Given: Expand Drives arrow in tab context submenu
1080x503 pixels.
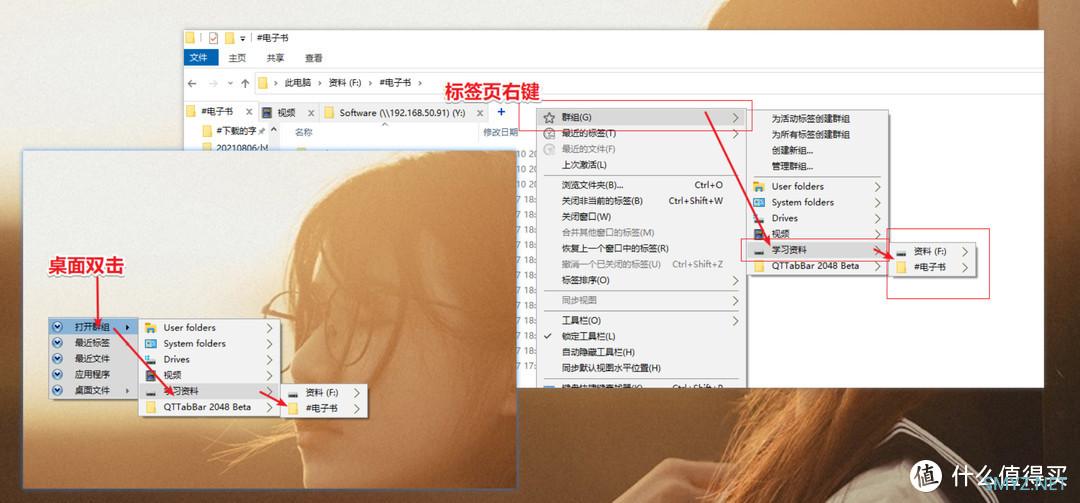Looking at the screenshot, I should click(x=878, y=218).
